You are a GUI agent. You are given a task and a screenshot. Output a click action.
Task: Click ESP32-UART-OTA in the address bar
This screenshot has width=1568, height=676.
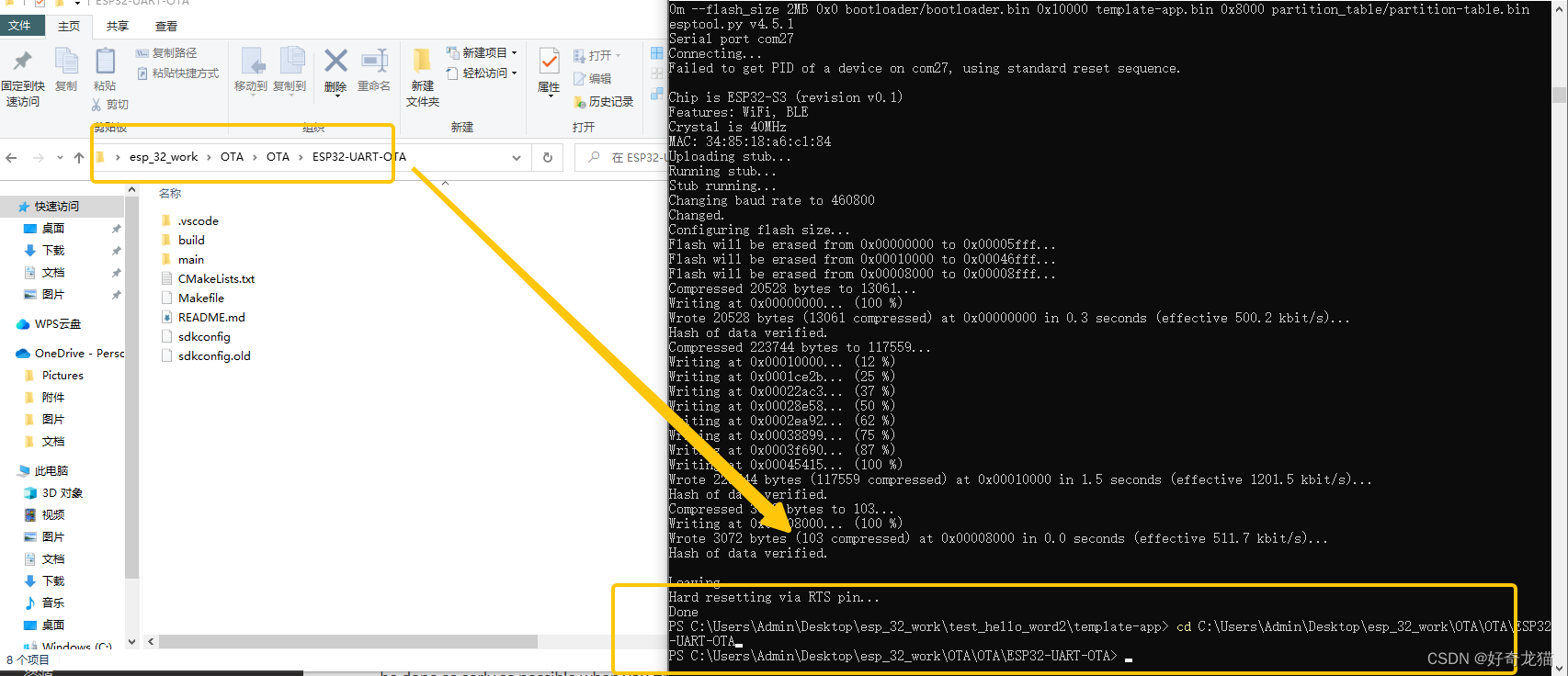pyautogui.click(x=358, y=157)
